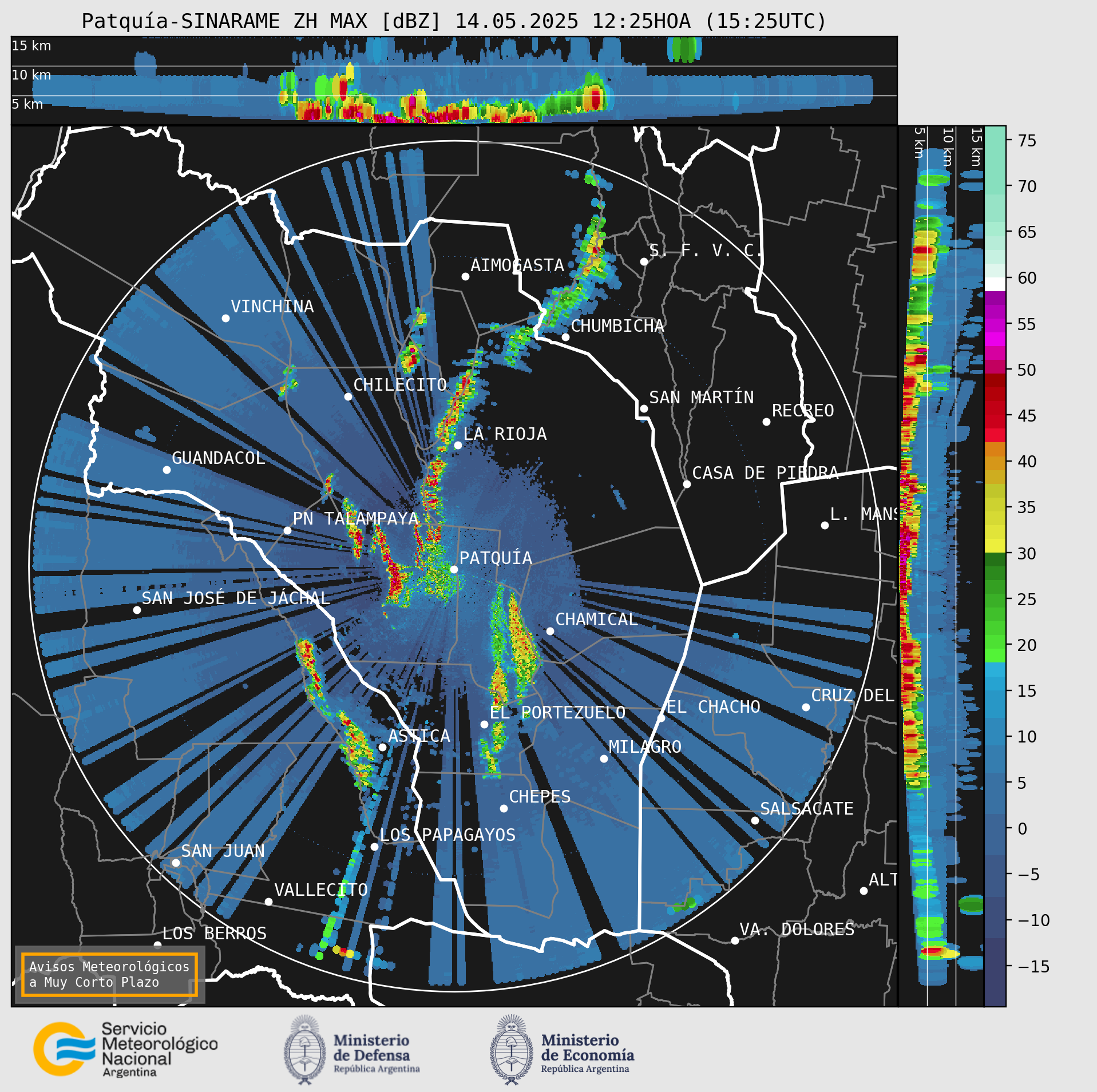Click the Ministerio de Defensa emblem
Image resolution: width=1097 pixels, height=1092 pixels.
point(304,1050)
